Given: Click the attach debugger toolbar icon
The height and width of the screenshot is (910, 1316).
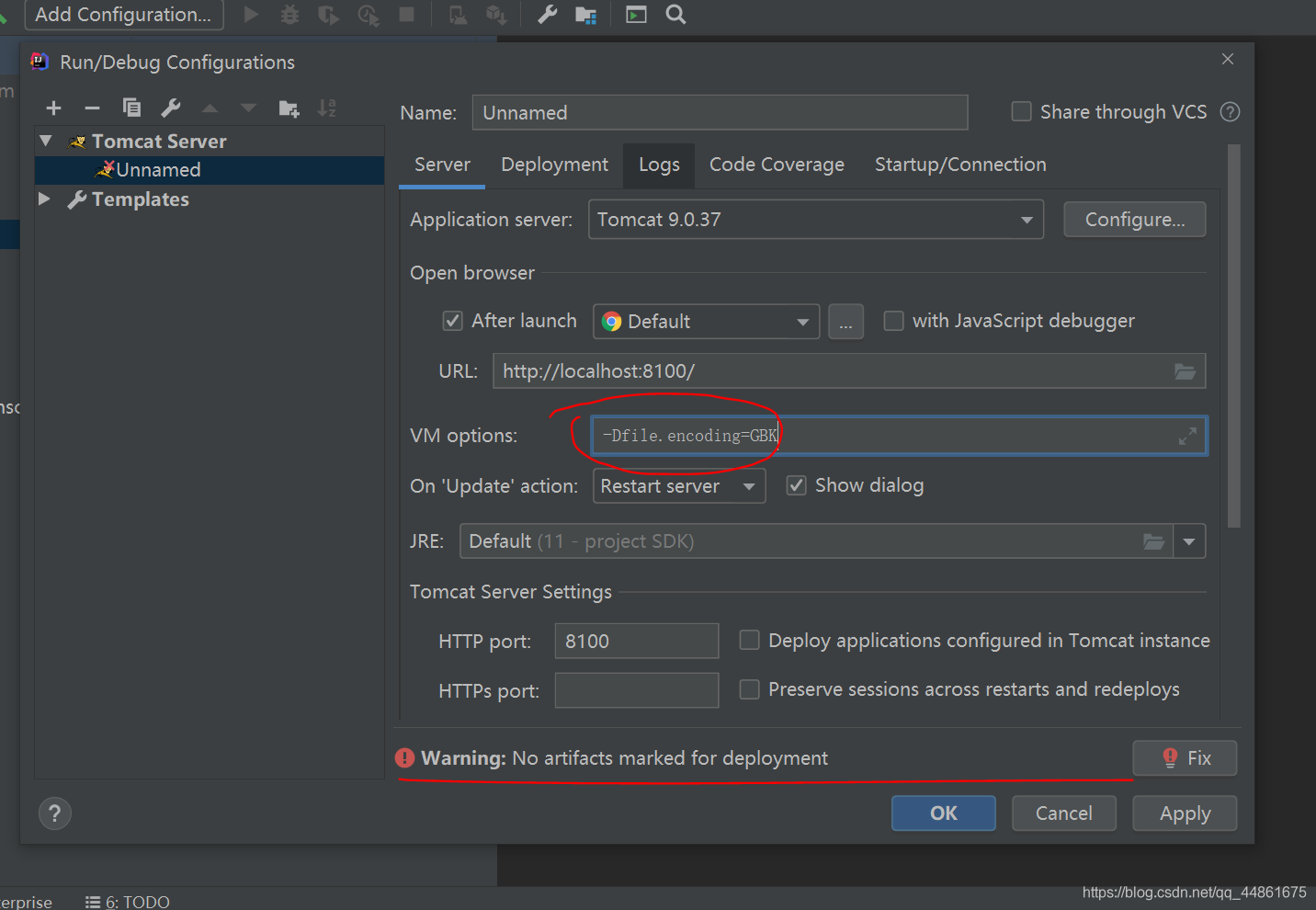Looking at the screenshot, I should [x=458, y=15].
